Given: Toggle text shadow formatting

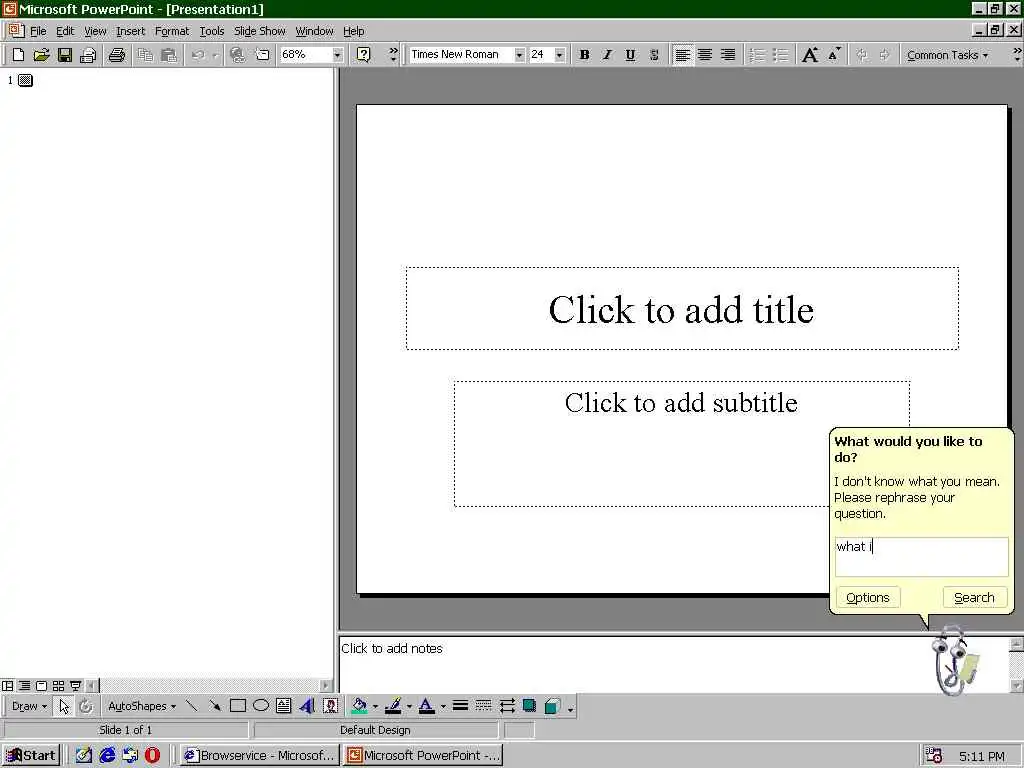Looking at the screenshot, I should click(654, 55).
